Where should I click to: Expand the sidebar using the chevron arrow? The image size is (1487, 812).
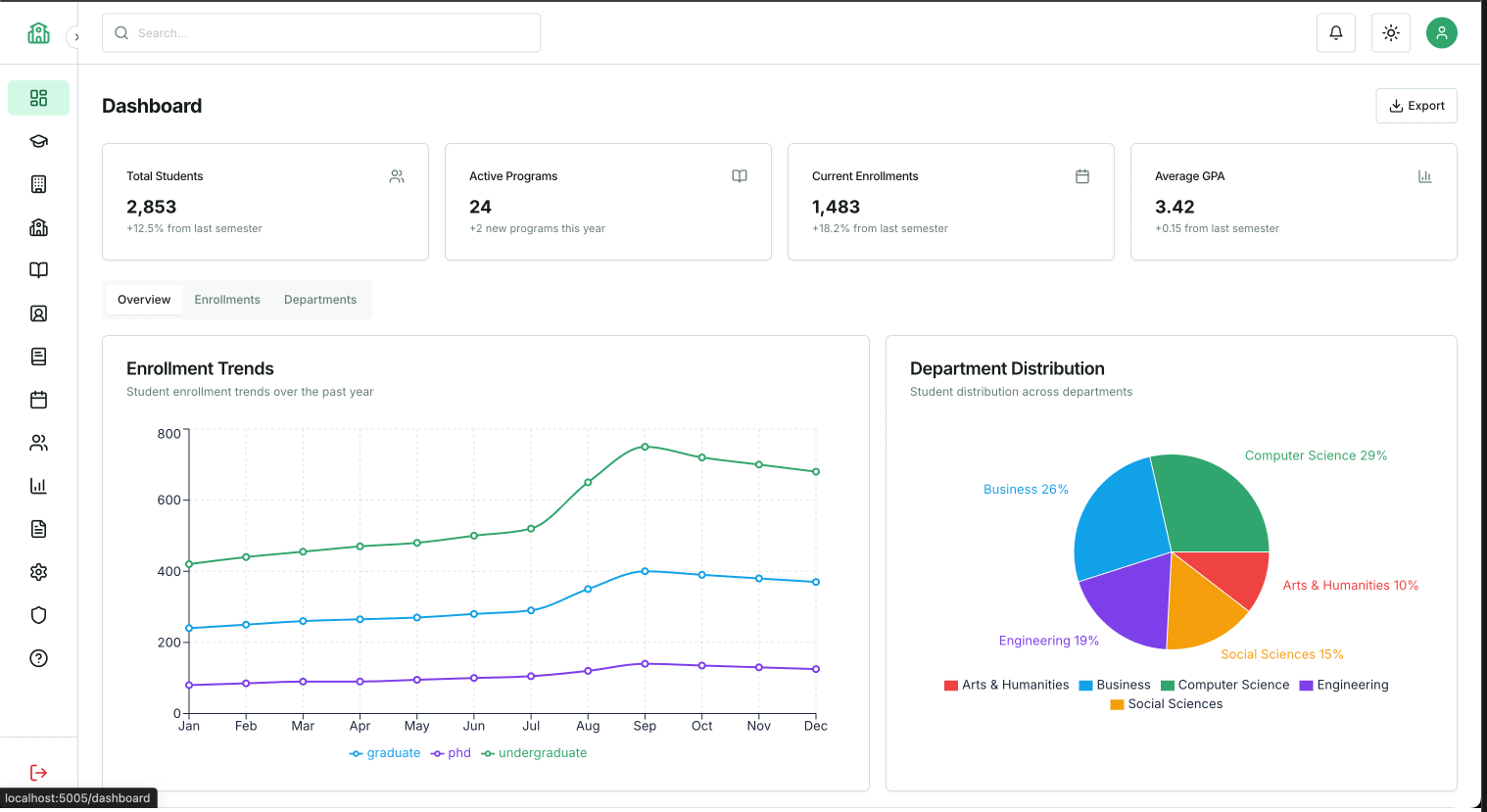(x=75, y=37)
